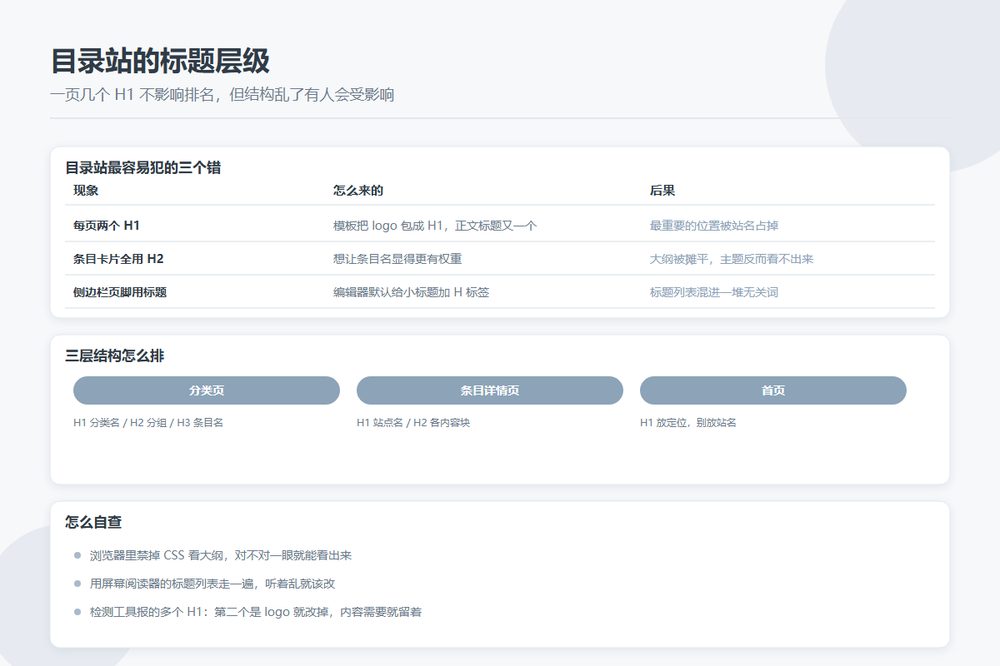
Task: Click the 后果 column header
Action: 662,190
